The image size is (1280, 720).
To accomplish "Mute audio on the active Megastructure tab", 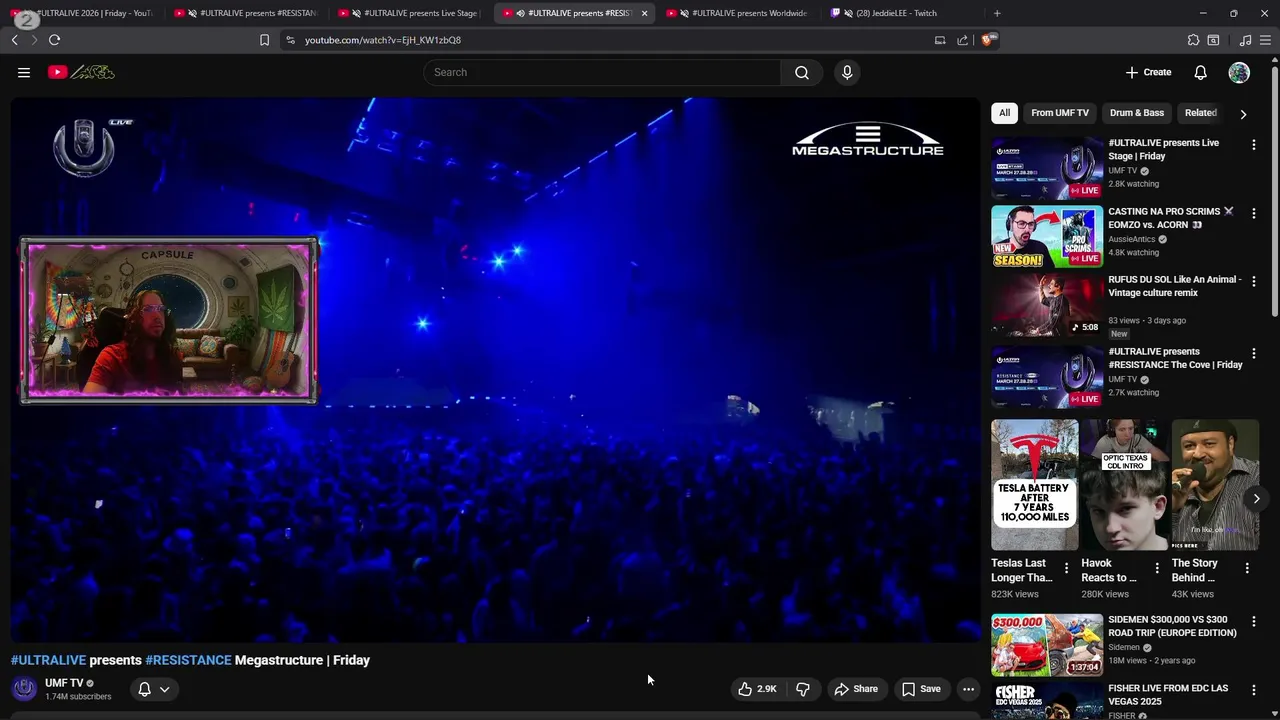I will (x=520, y=13).
